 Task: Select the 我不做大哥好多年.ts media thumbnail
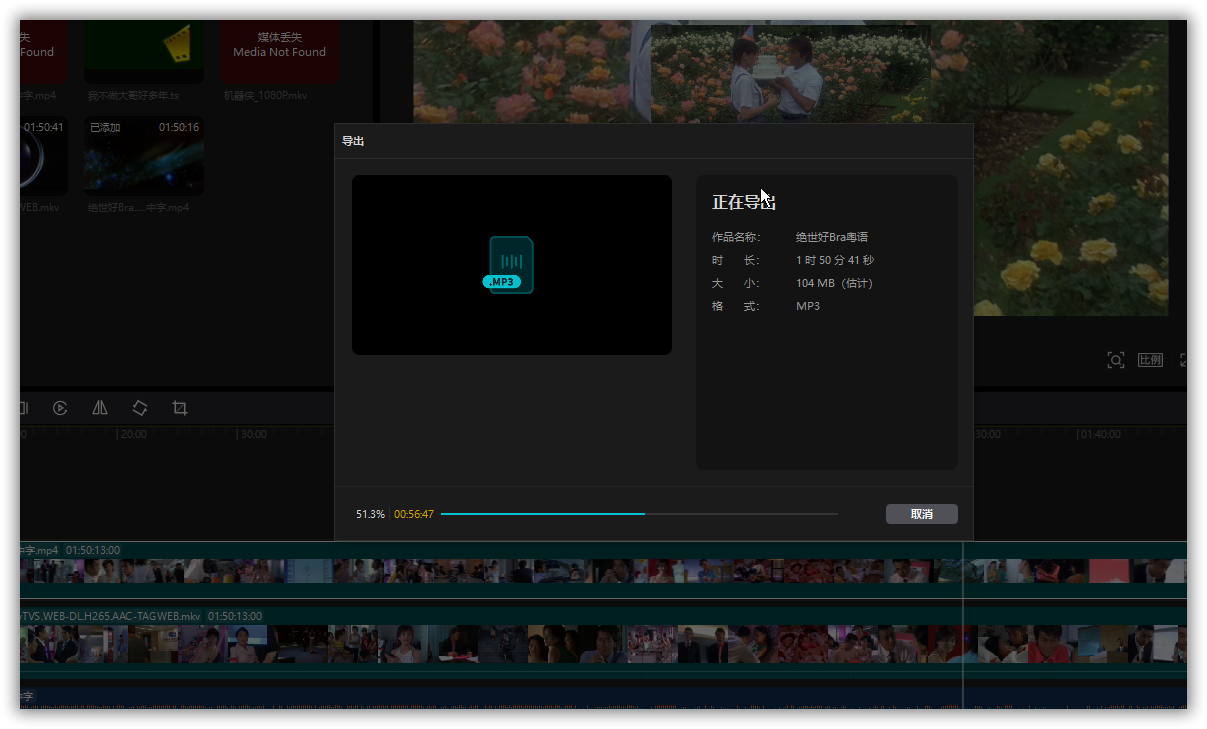click(x=144, y=50)
